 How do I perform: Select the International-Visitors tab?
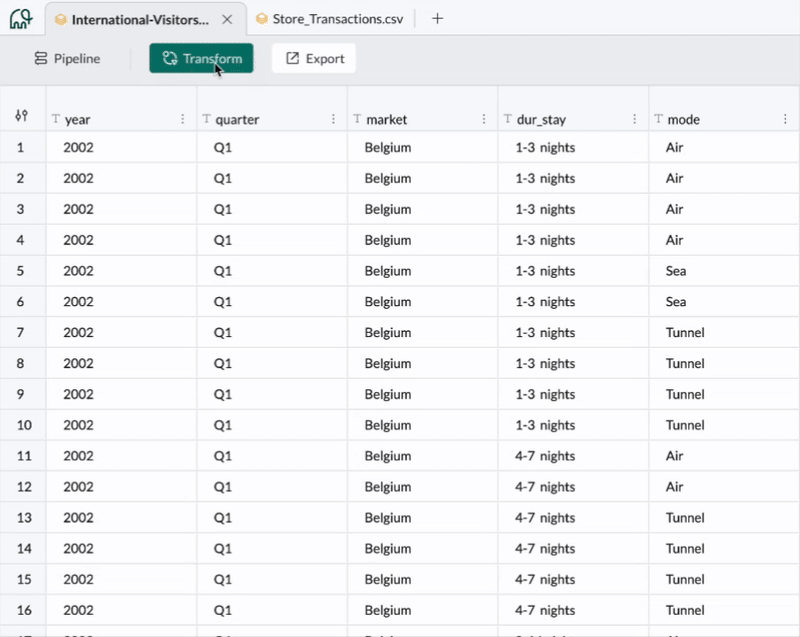140,19
